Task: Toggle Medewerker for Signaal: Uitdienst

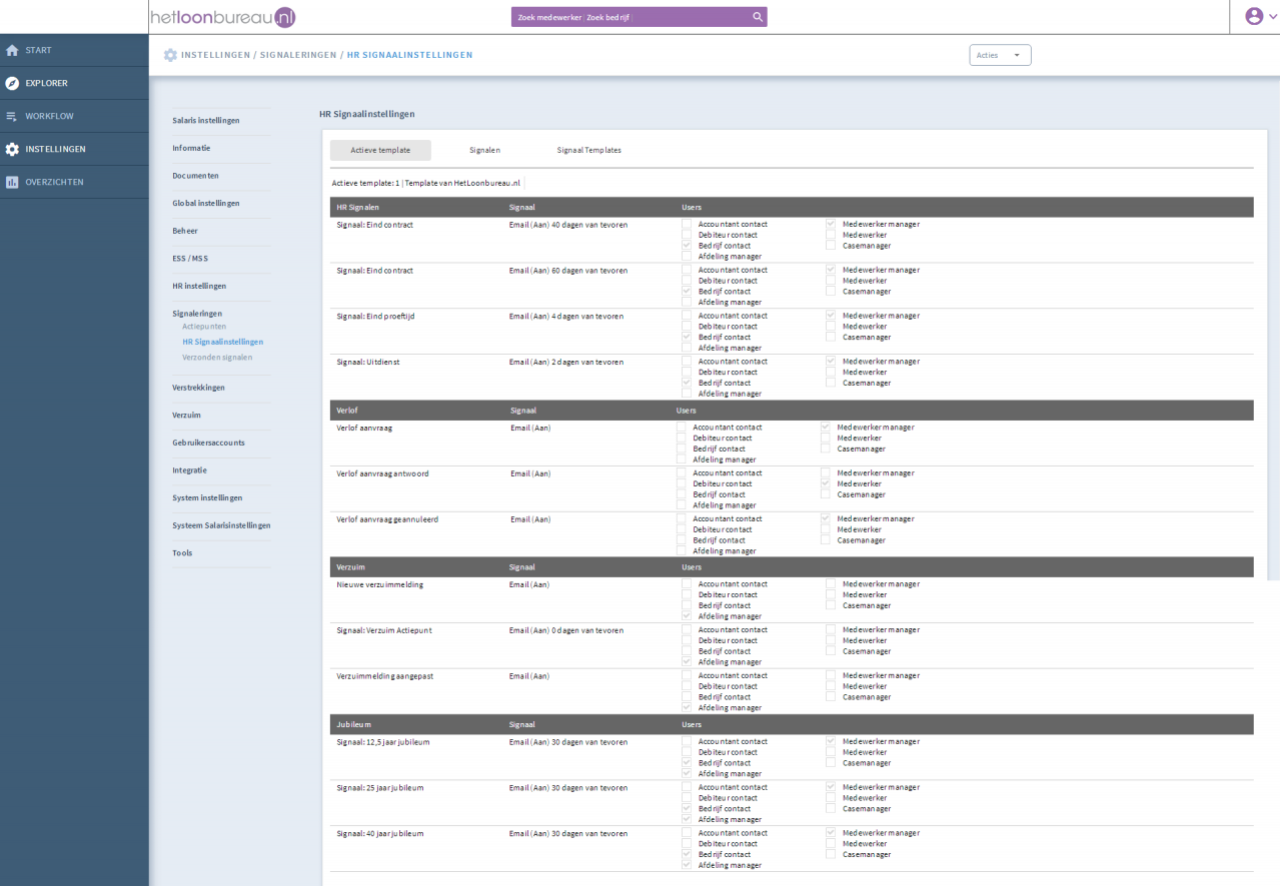Action: (x=831, y=372)
